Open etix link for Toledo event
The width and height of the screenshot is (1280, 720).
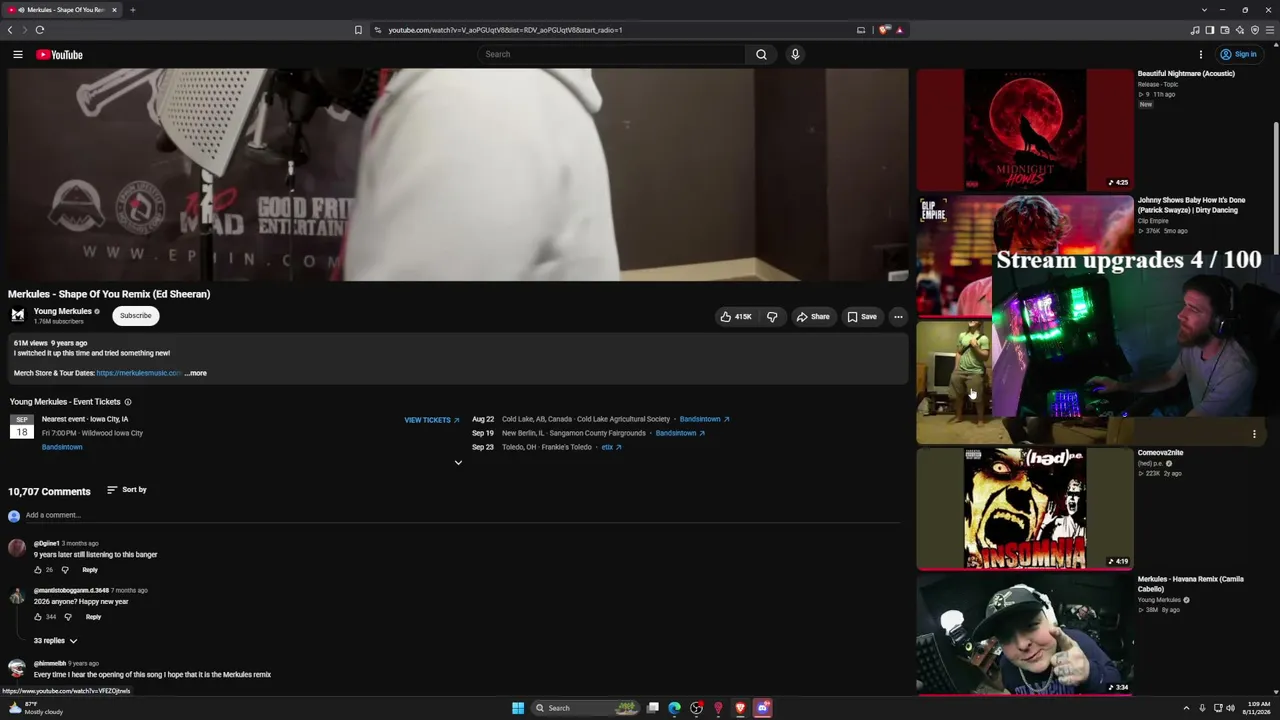(x=611, y=448)
